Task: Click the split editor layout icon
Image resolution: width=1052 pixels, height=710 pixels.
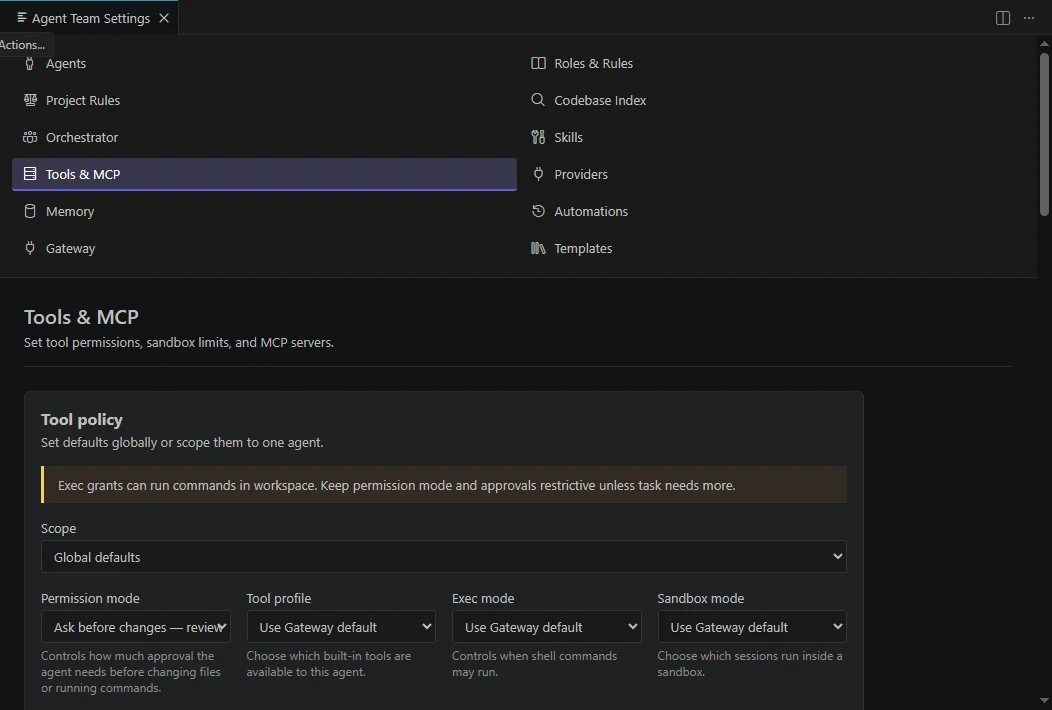Action: coord(1003,18)
